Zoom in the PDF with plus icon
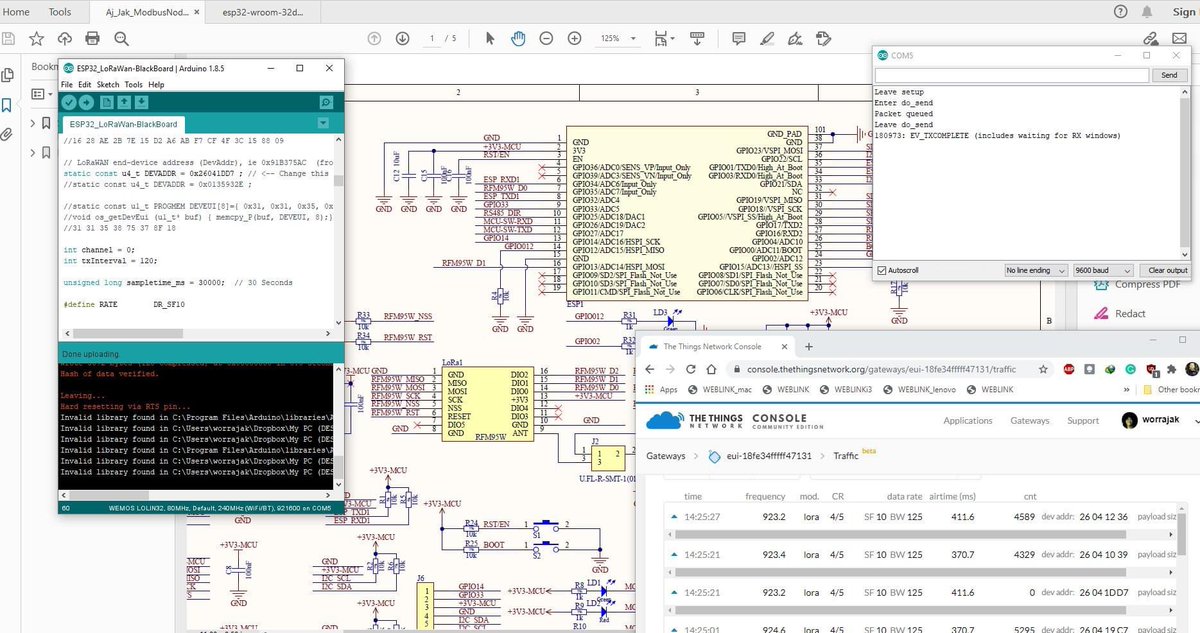This screenshot has width=1200, height=633. point(575,38)
